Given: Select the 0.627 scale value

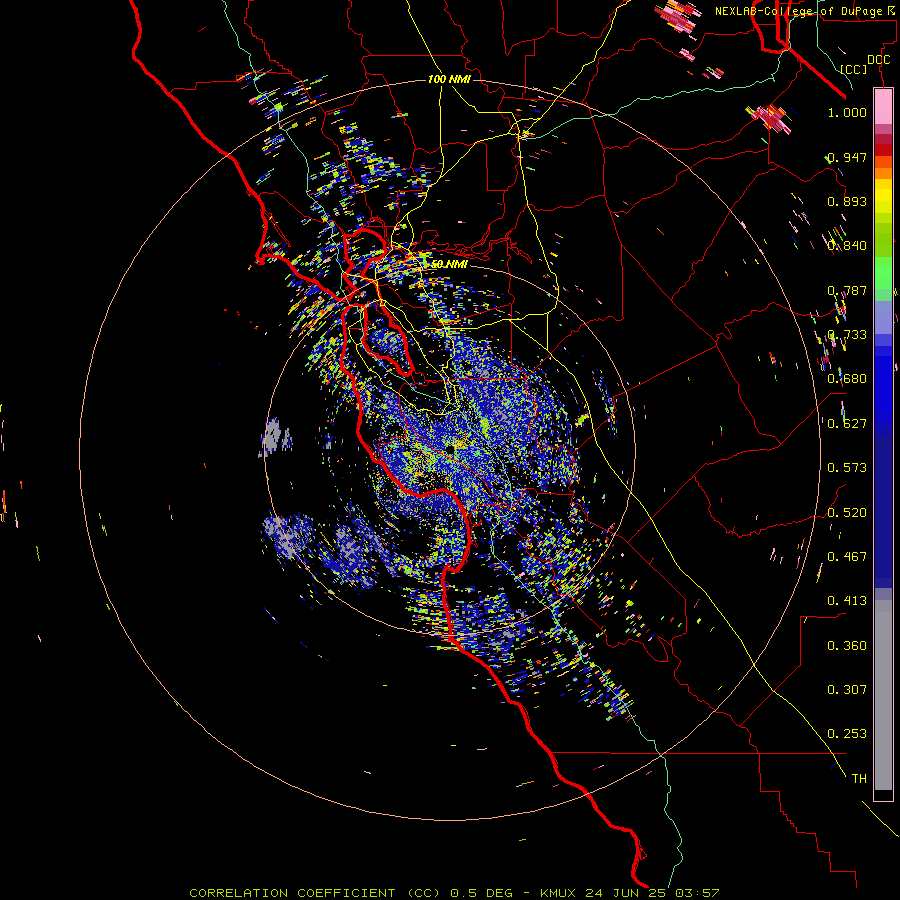Looking at the screenshot, I should (x=847, y=424).
